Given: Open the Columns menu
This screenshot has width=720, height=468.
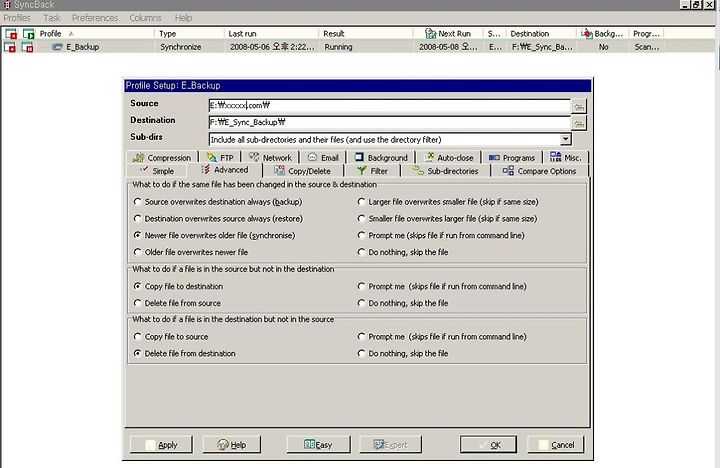Looking at the screenshot, I should [145, 18].
